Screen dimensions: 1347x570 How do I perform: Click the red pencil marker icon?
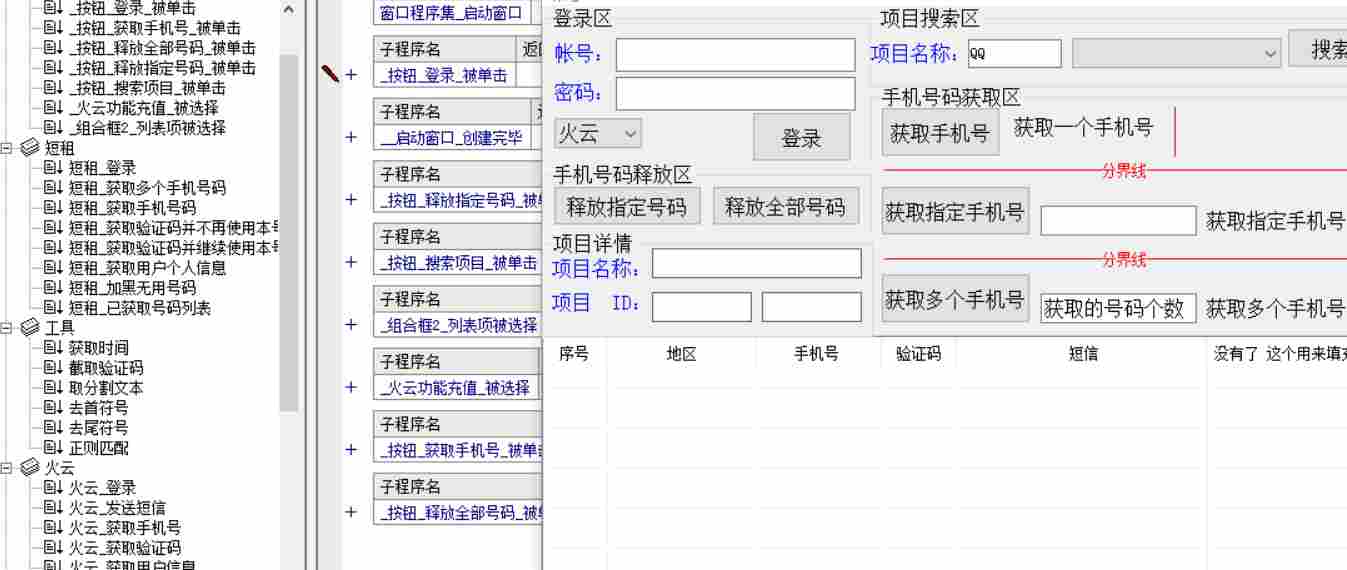330,73
